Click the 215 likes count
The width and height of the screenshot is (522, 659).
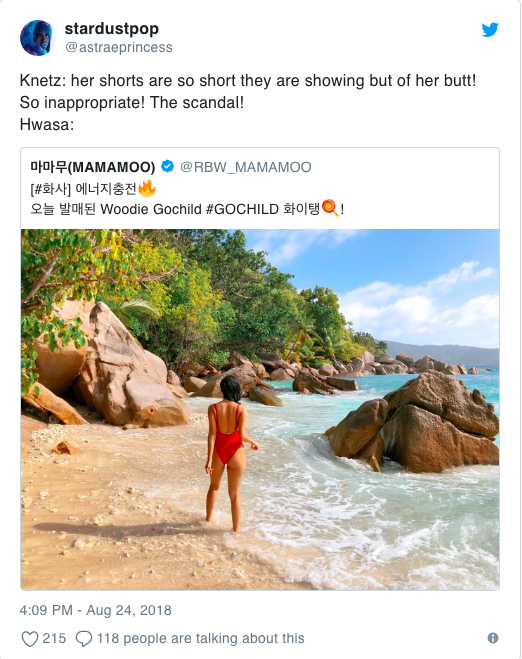point(54,638)
